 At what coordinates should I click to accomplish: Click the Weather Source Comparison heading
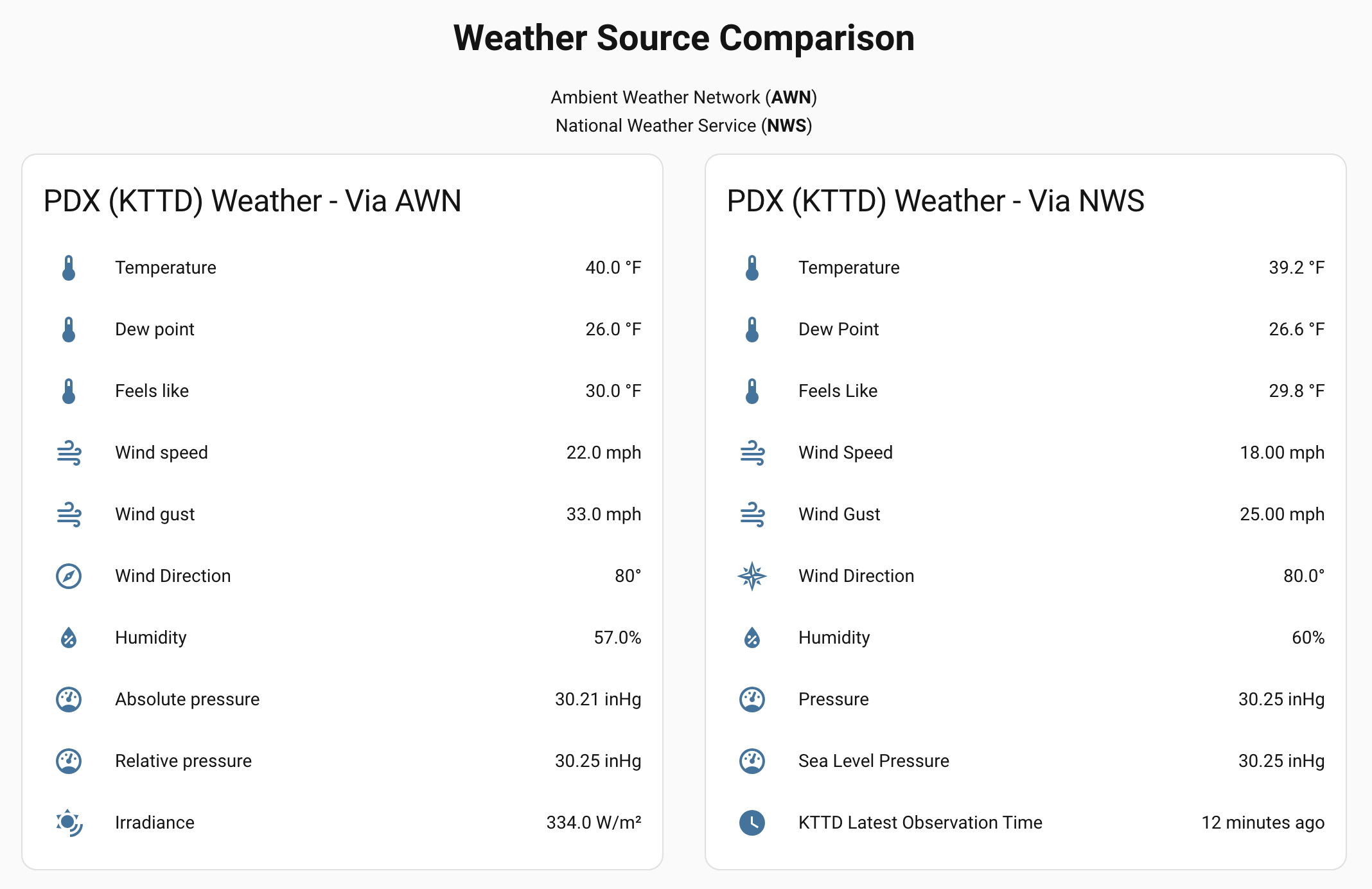click(x=684, y=38)
